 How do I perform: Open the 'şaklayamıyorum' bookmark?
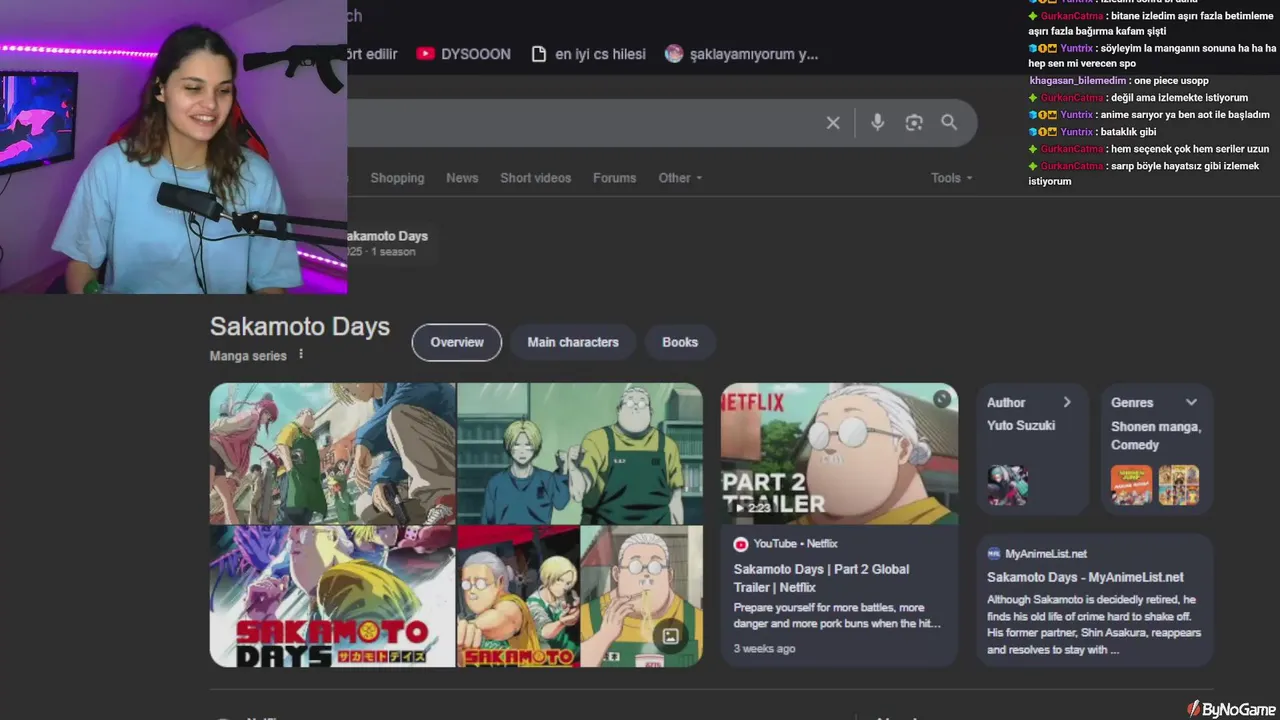click(742, 54)
